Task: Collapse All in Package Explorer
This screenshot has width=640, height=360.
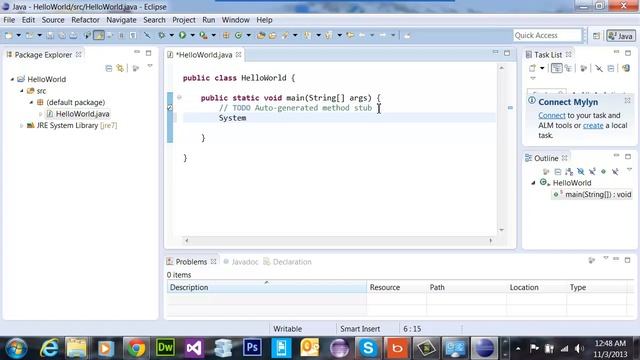Action: (109, 68)
